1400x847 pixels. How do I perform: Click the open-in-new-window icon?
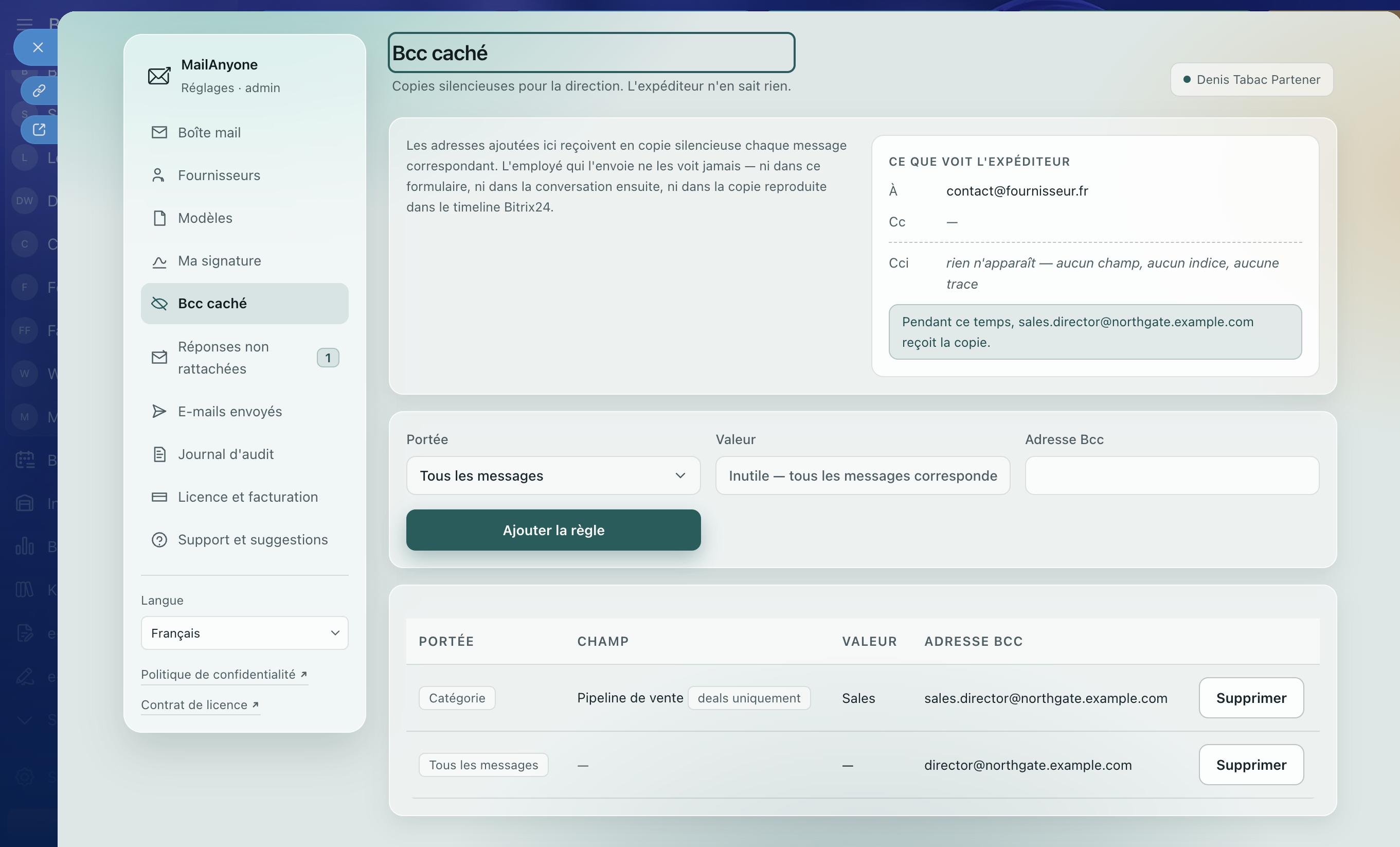point(39,130)
